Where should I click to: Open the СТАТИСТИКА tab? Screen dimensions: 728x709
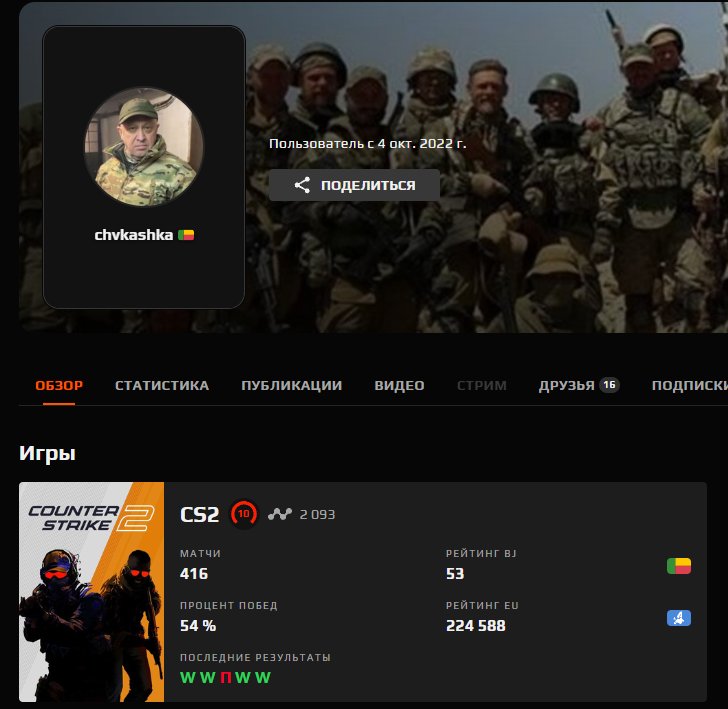[162, 385]
